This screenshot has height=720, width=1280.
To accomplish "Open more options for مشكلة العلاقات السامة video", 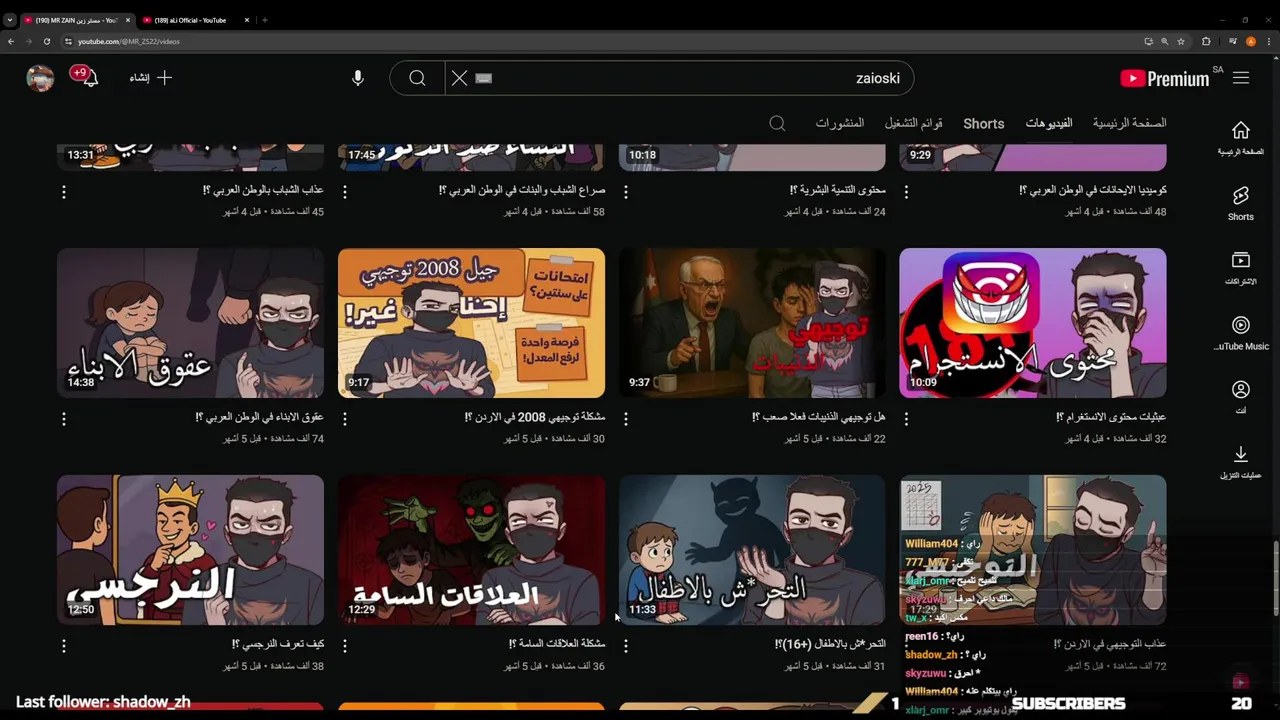I will [345, 645].
